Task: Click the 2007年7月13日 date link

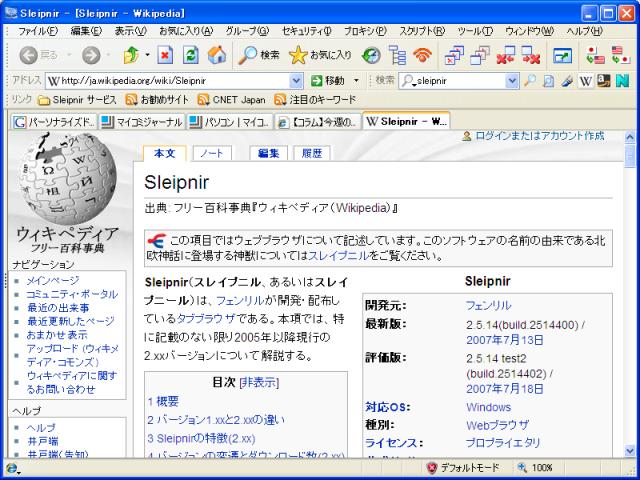Action: (504, 340)
